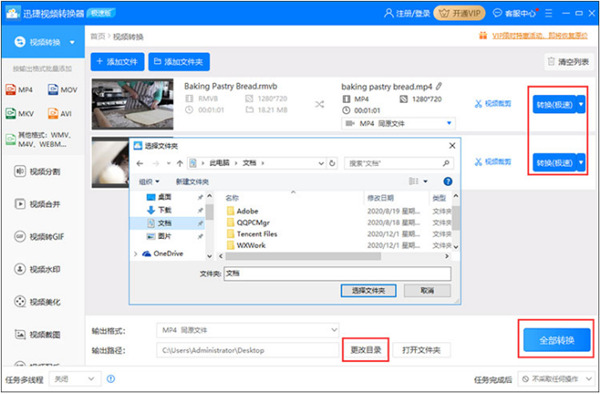The height and width of the screenshot is (394, 600).
Task: Expand the 视频转换 dropdown header
Action: [72, 42]
